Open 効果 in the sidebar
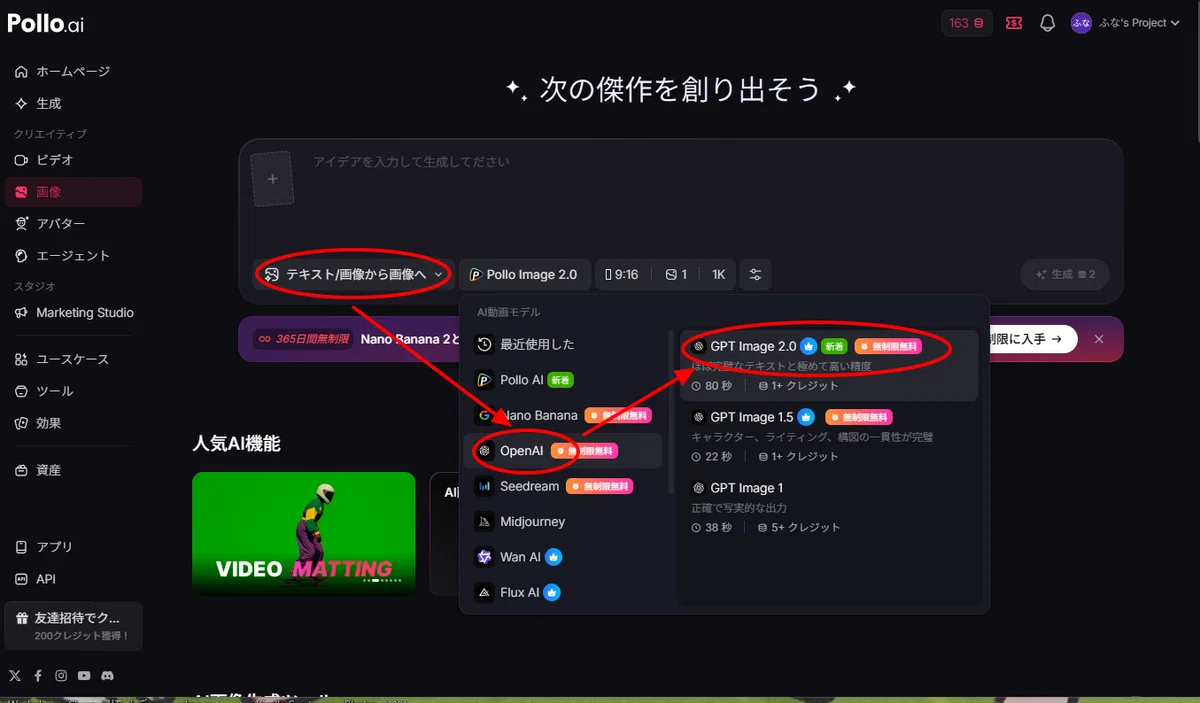This screenshot has height=703, width=1200. point(72,423)
